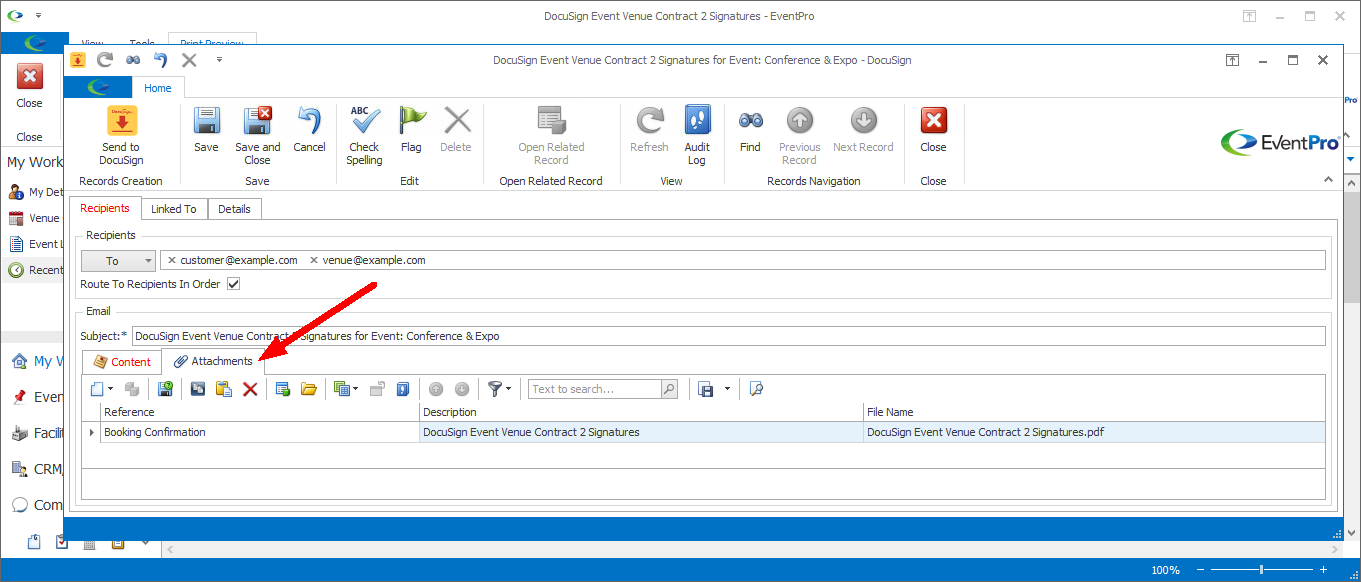Click the orange DocuSign icon in quick access toolbar
Image resolution: width=1361 pixels, height=582 pixels.
point(78,60)
